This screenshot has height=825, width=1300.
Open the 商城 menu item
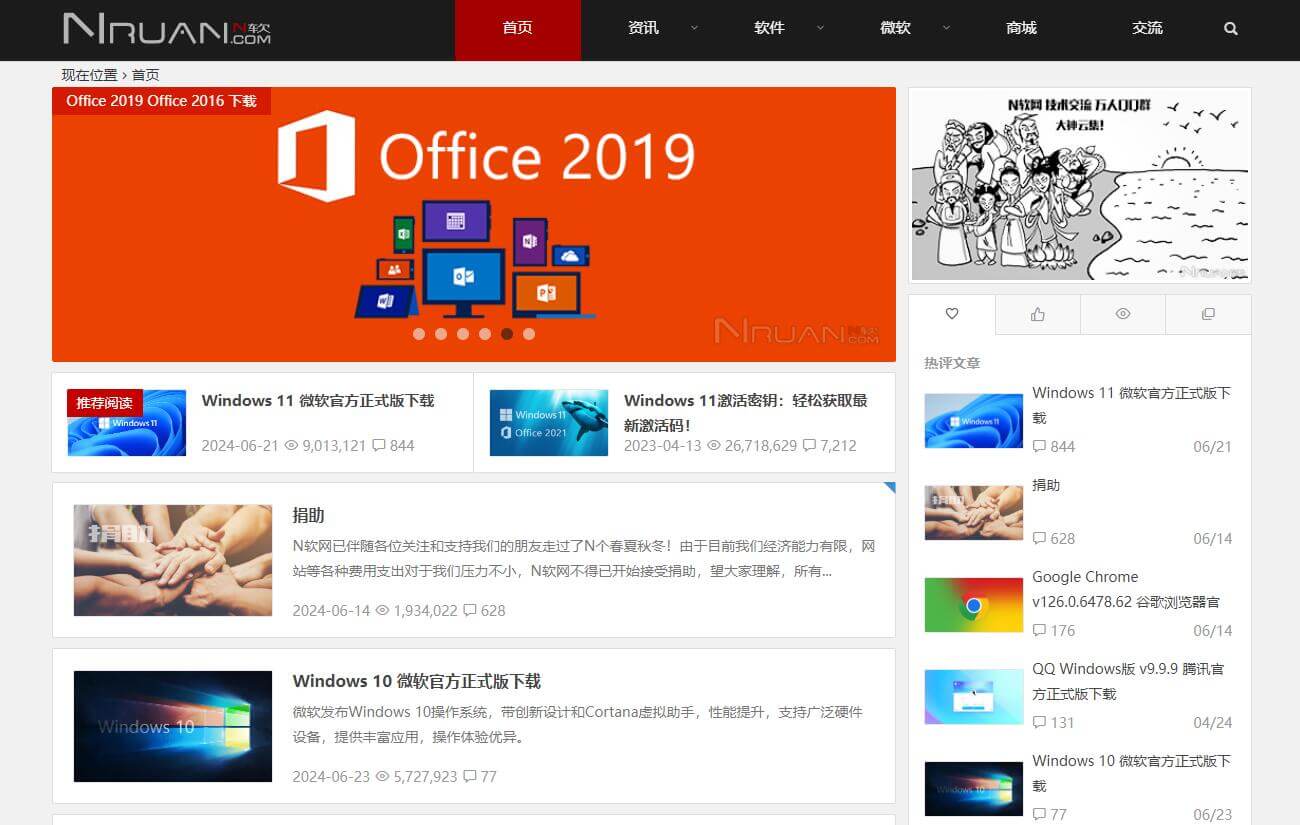[1021, 29]
